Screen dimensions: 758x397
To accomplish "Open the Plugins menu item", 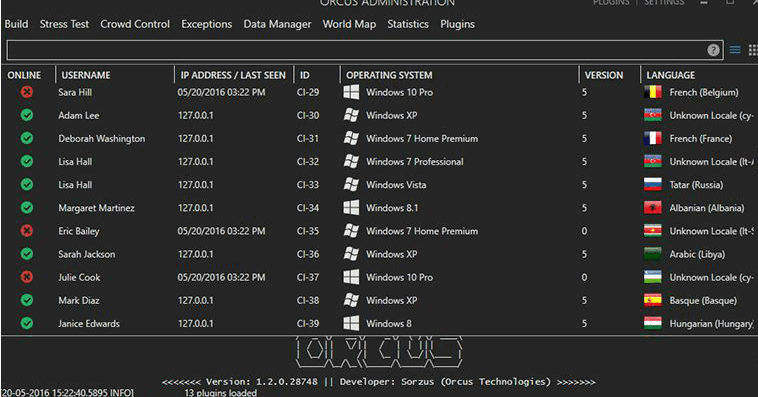I will [x=457, y=24].
